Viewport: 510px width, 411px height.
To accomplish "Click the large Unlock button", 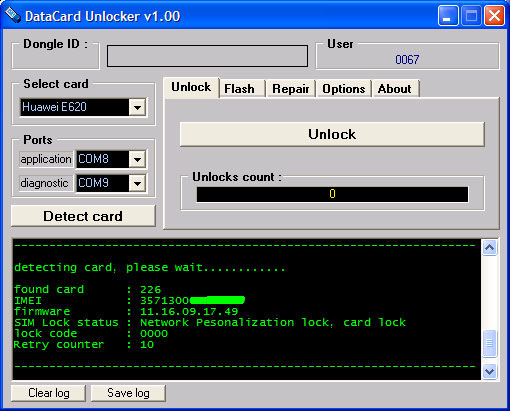I will coord(332,134).
